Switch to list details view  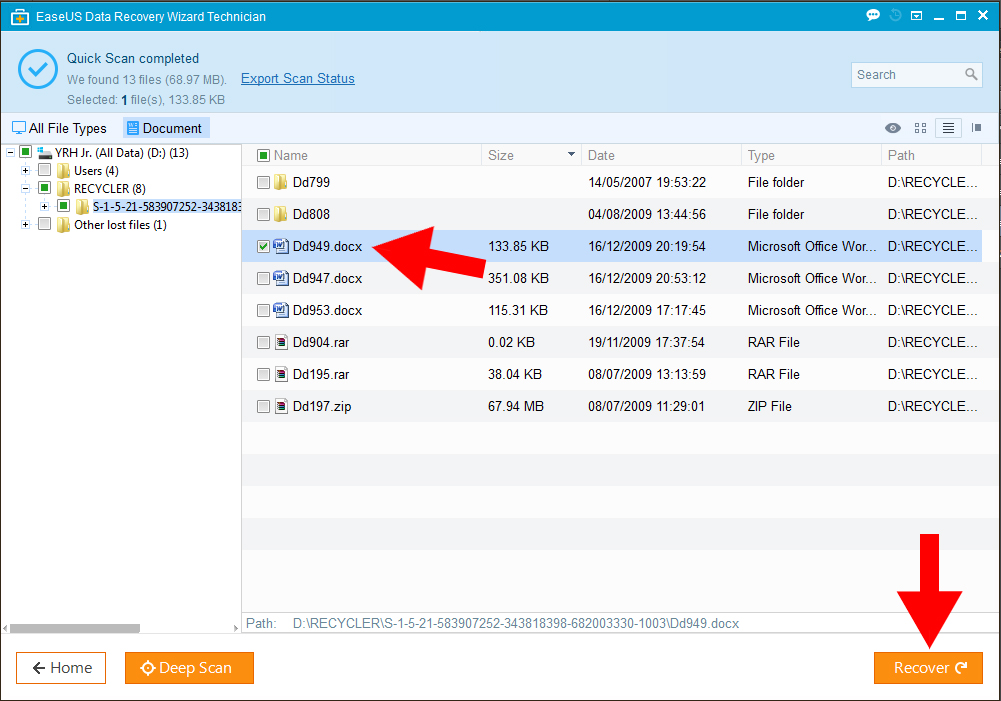coord(948,128)
